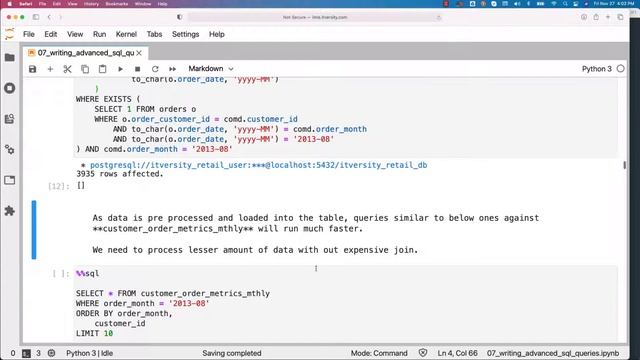Open the Safari share icon
This screenshot has height=360, width=640.
[596, 17]
